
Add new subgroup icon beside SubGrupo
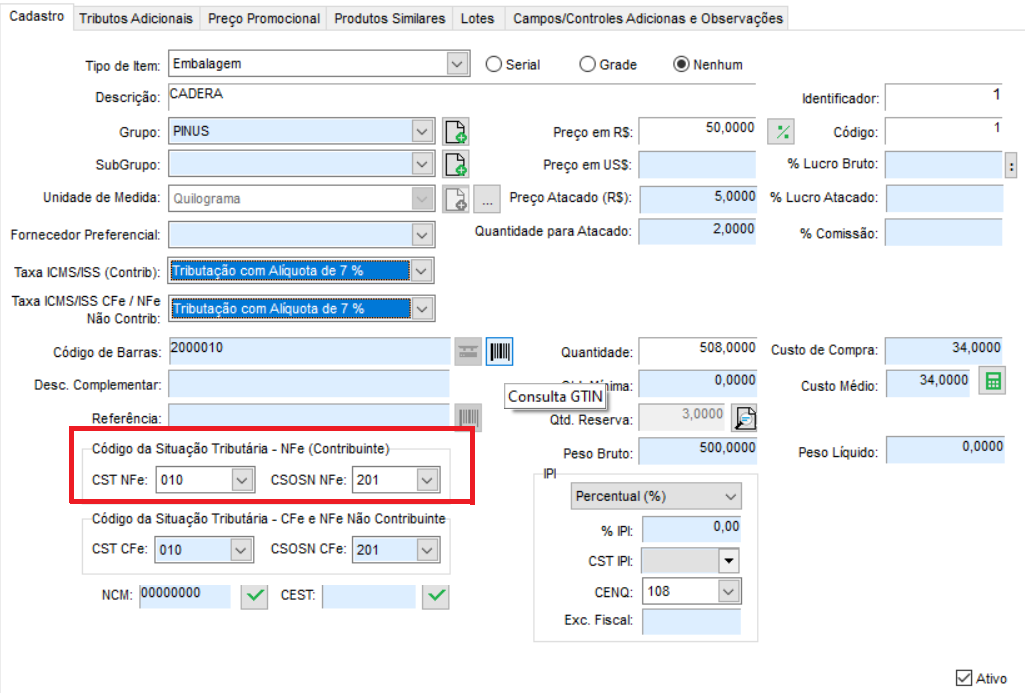pos(456,164)
